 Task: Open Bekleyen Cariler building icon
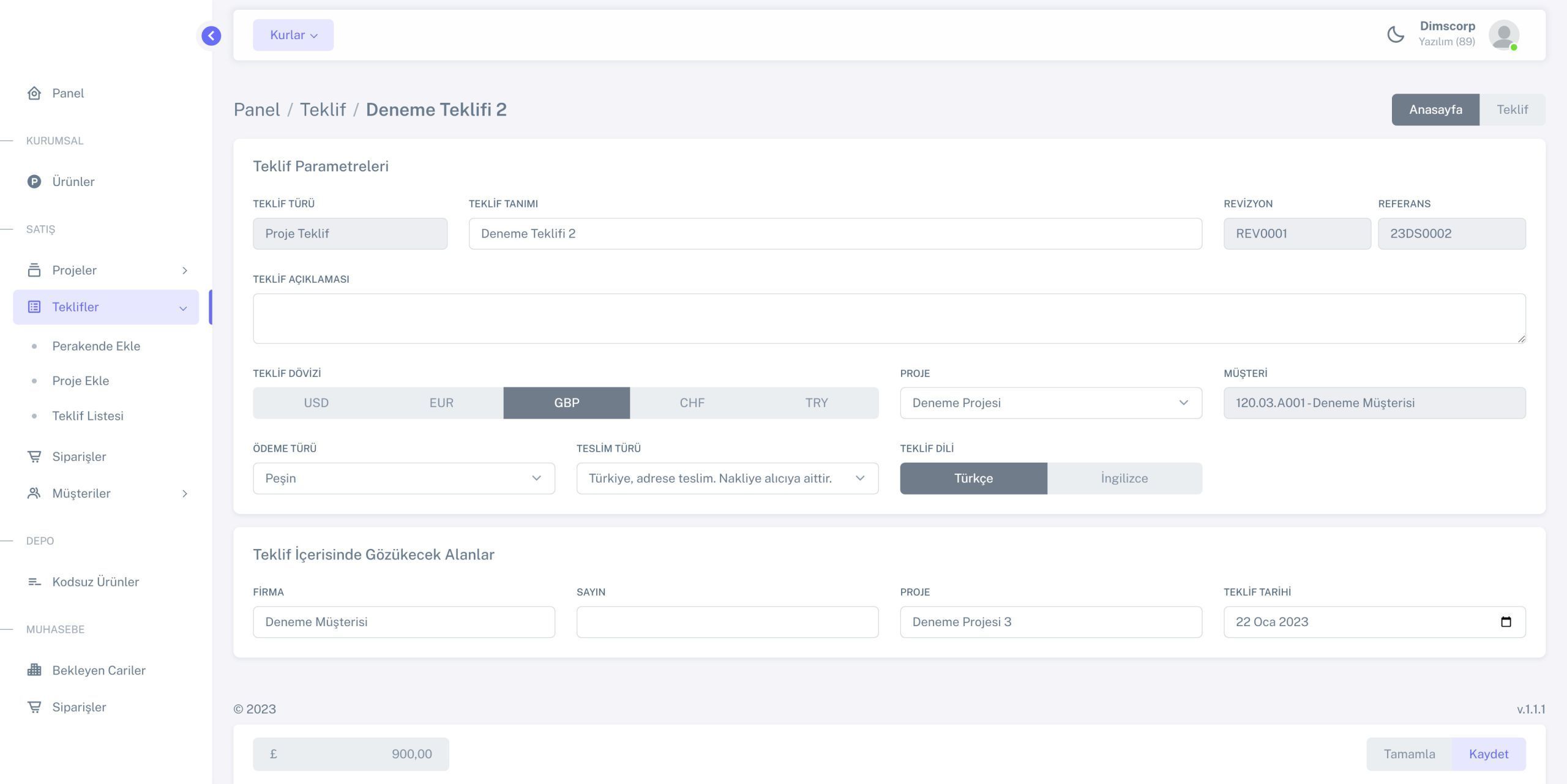coord(34,670)
